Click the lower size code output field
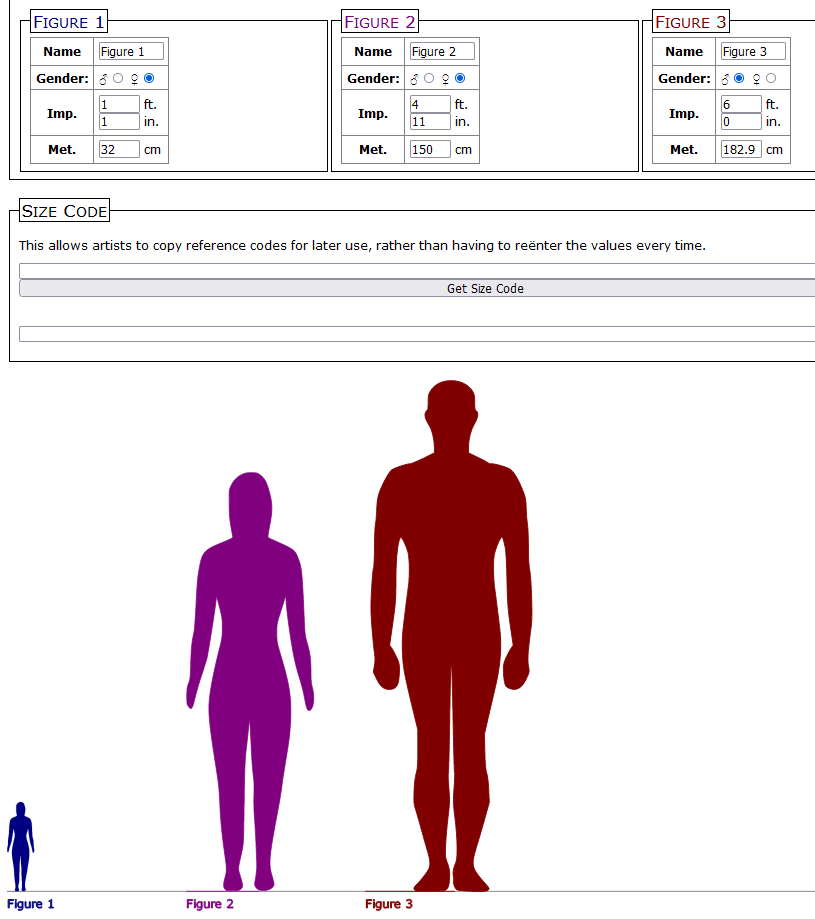Screen dimensions: 815x919 [417, 334]
